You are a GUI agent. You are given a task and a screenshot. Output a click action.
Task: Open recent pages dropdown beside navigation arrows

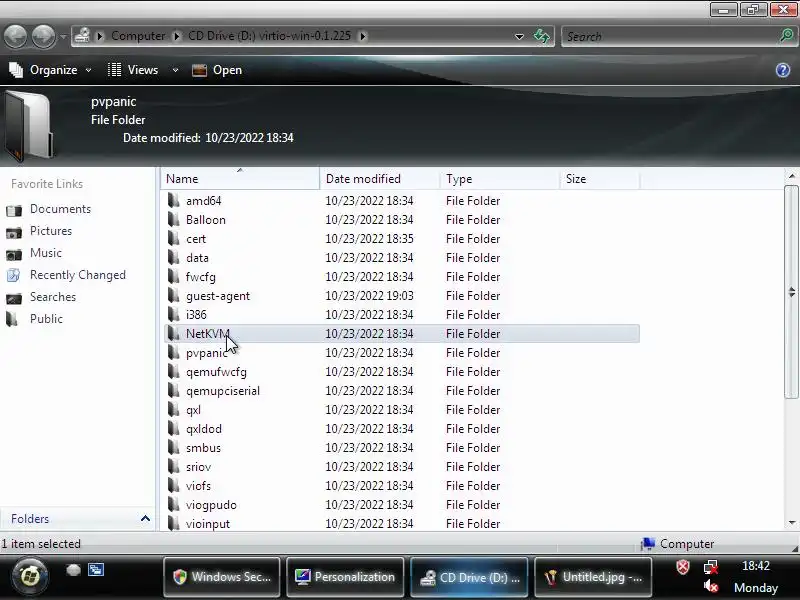(x=63, y=37)
